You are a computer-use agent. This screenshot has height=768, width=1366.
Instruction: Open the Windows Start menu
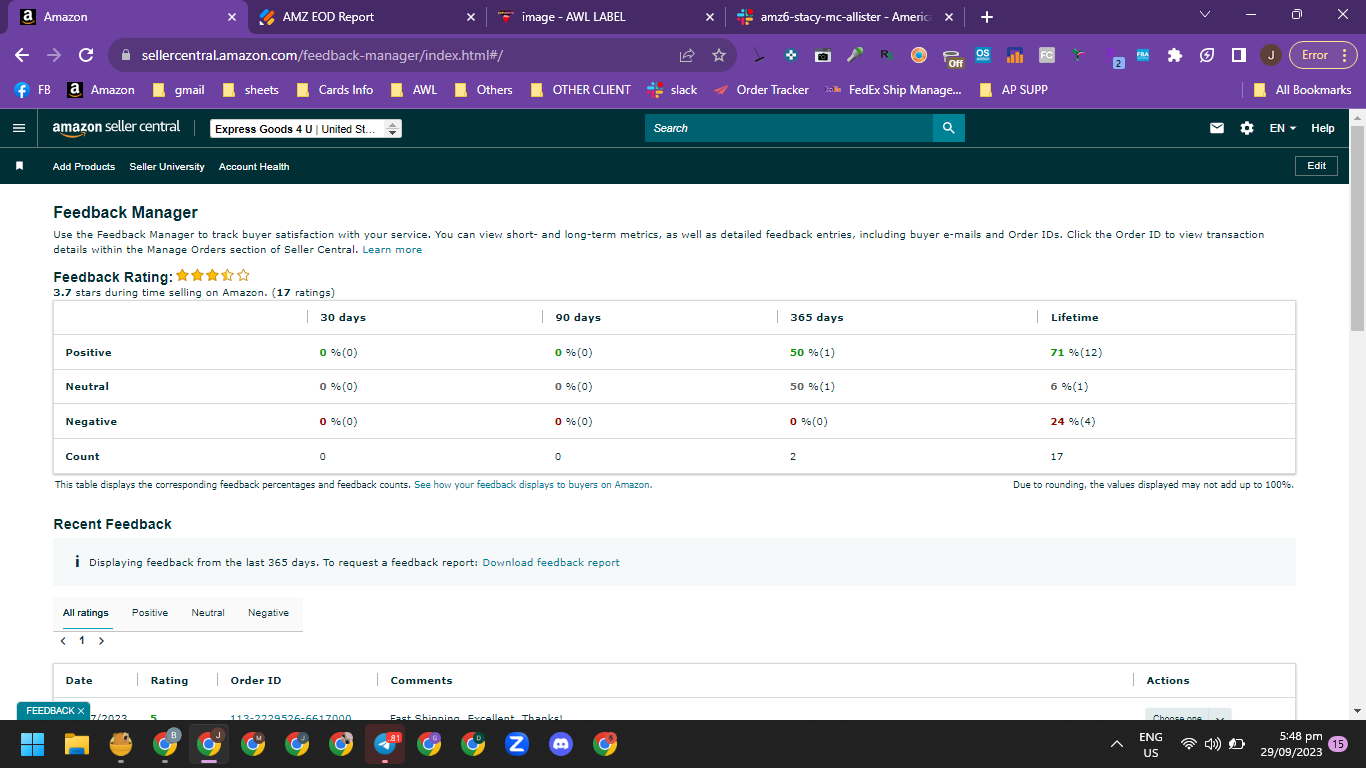click(x=33, y=744)
